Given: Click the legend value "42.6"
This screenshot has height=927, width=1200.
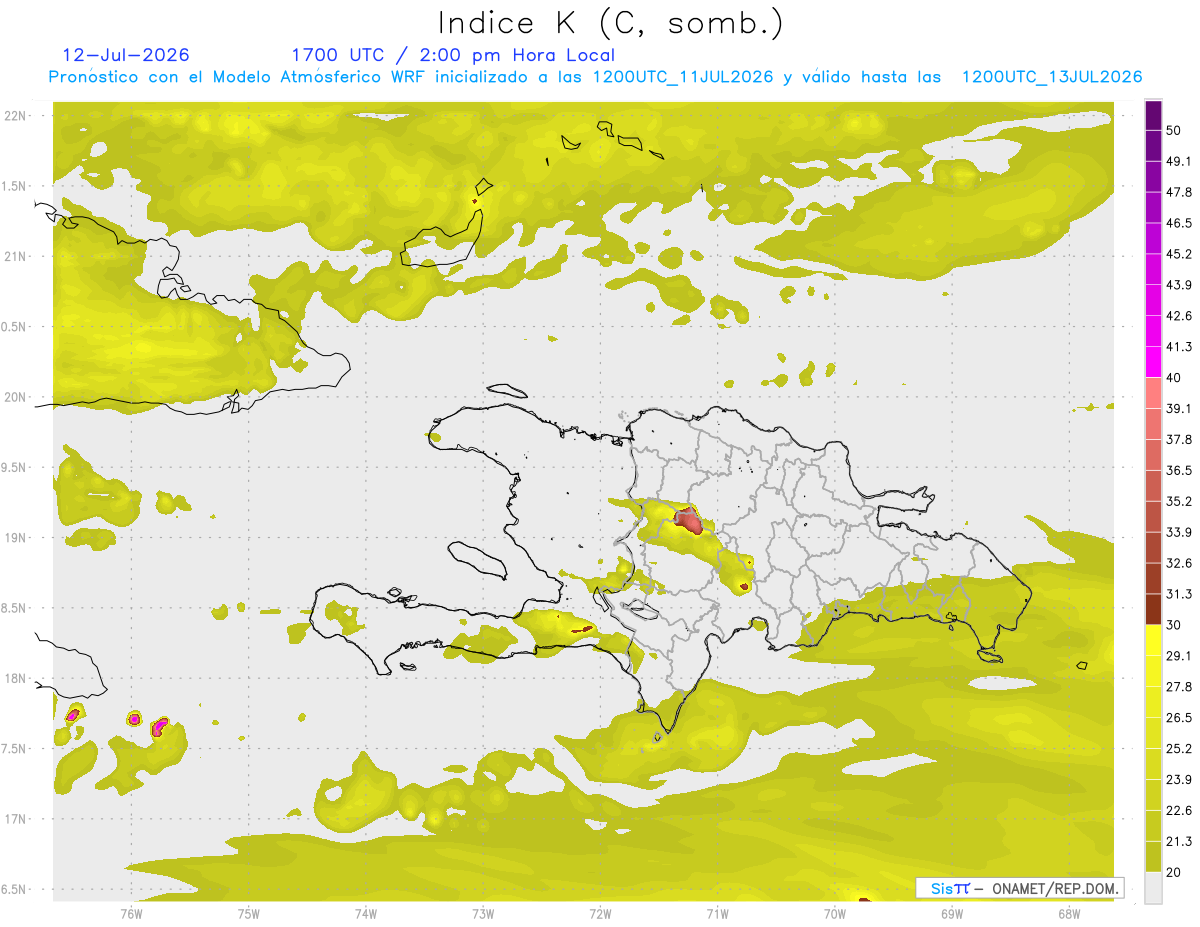Looking at the screenshot, I should pos(1179,316).
